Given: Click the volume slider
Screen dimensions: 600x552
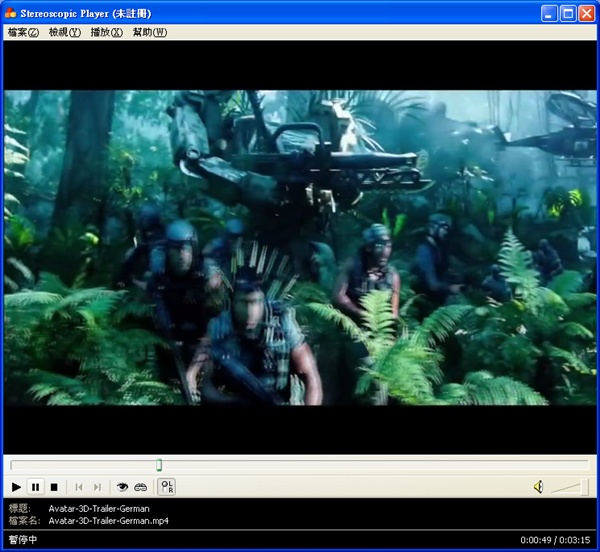Looking at the screenshot, I should pyautogui.click(x=569, y=487).
